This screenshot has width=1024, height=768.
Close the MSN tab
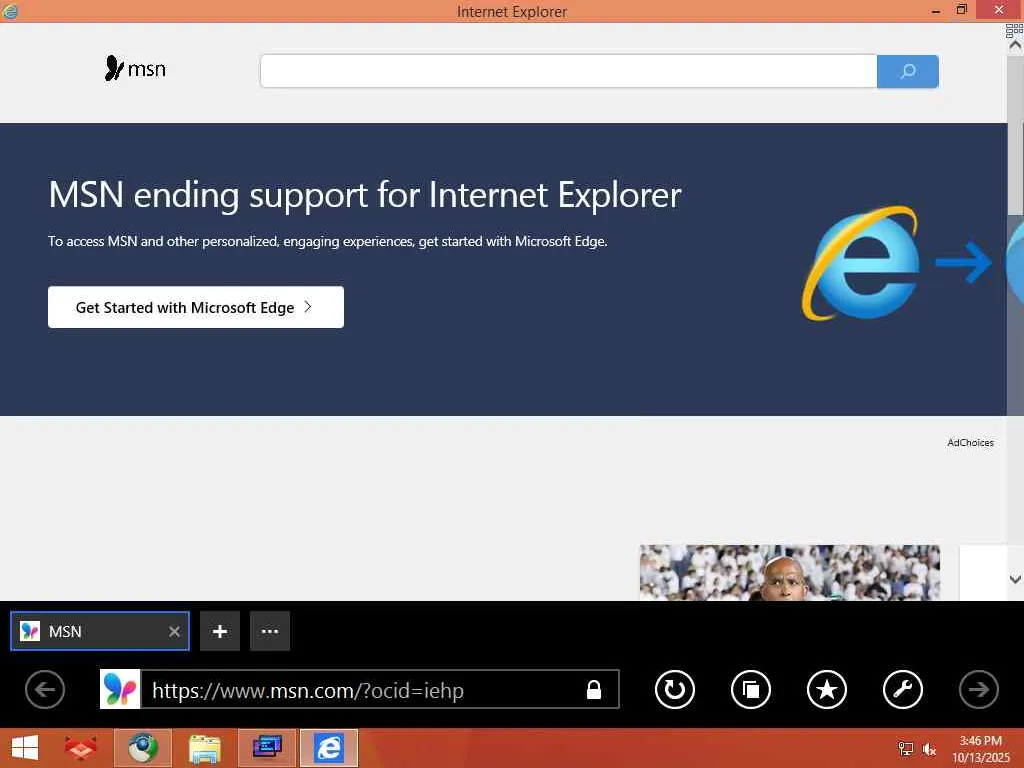(174, 632)
